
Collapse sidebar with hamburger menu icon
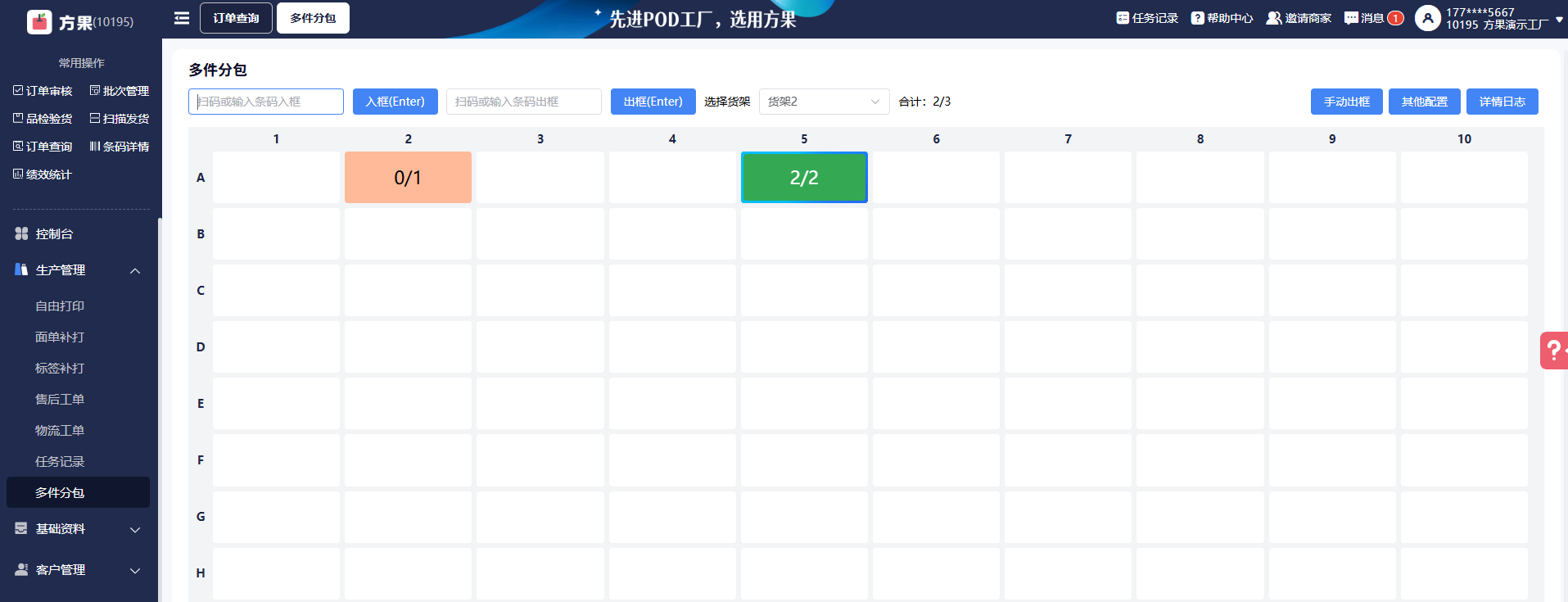coord(182,18)
